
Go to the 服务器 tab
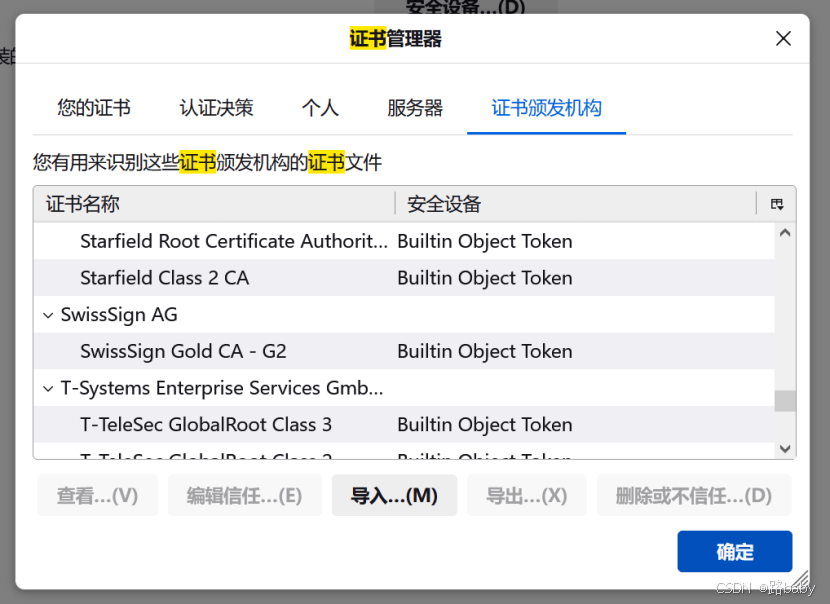[x=415, y=108]
